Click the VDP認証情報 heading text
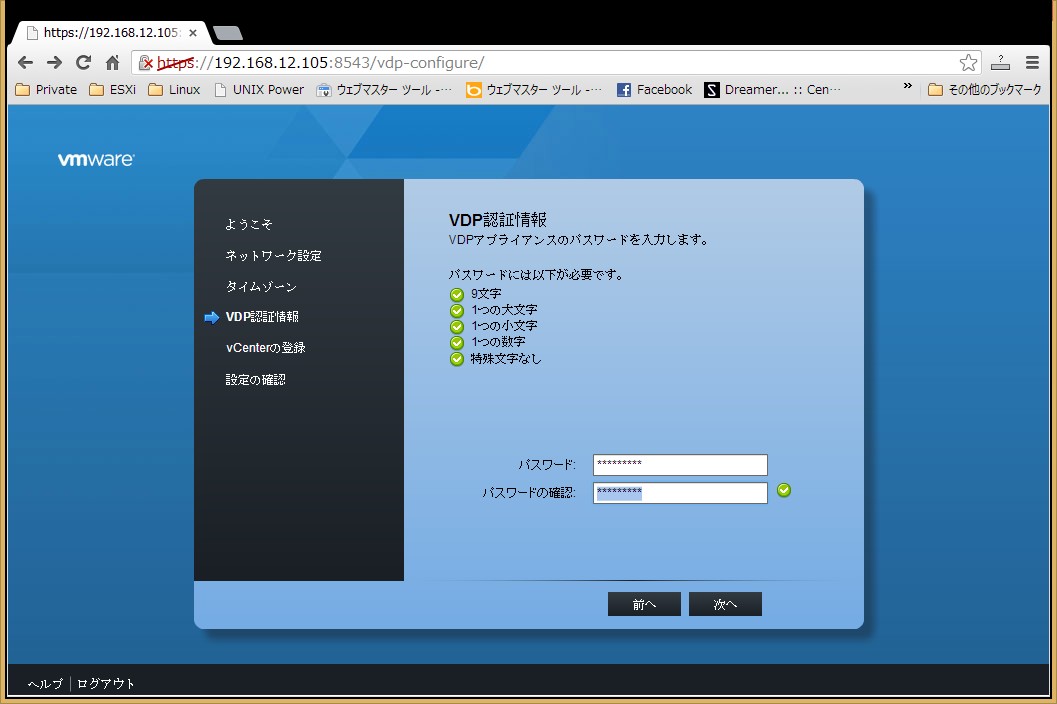The height and width of the screenshot is (704, 1057). 497,220
